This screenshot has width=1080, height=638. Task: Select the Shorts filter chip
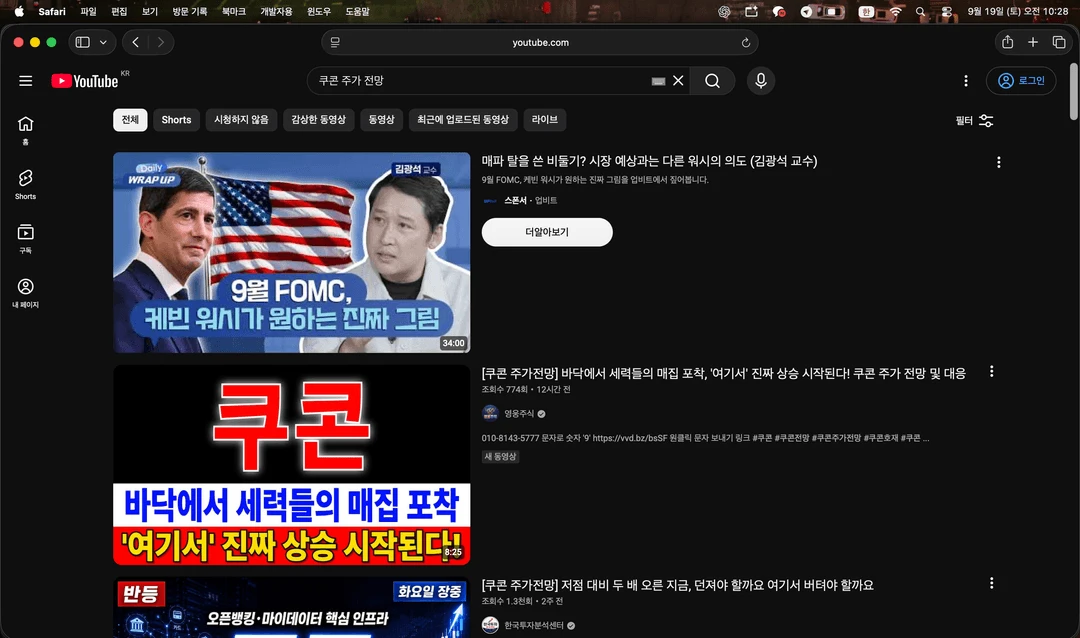point(176,120)
